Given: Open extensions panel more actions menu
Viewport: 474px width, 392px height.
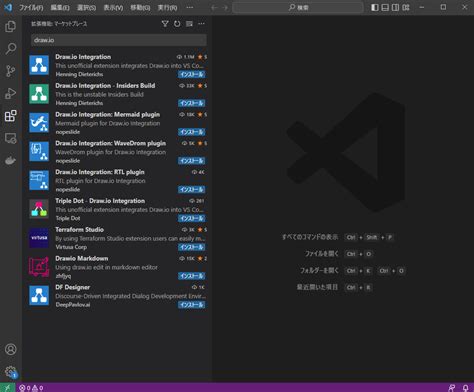Looking at the screenshot, I should 201,24.
